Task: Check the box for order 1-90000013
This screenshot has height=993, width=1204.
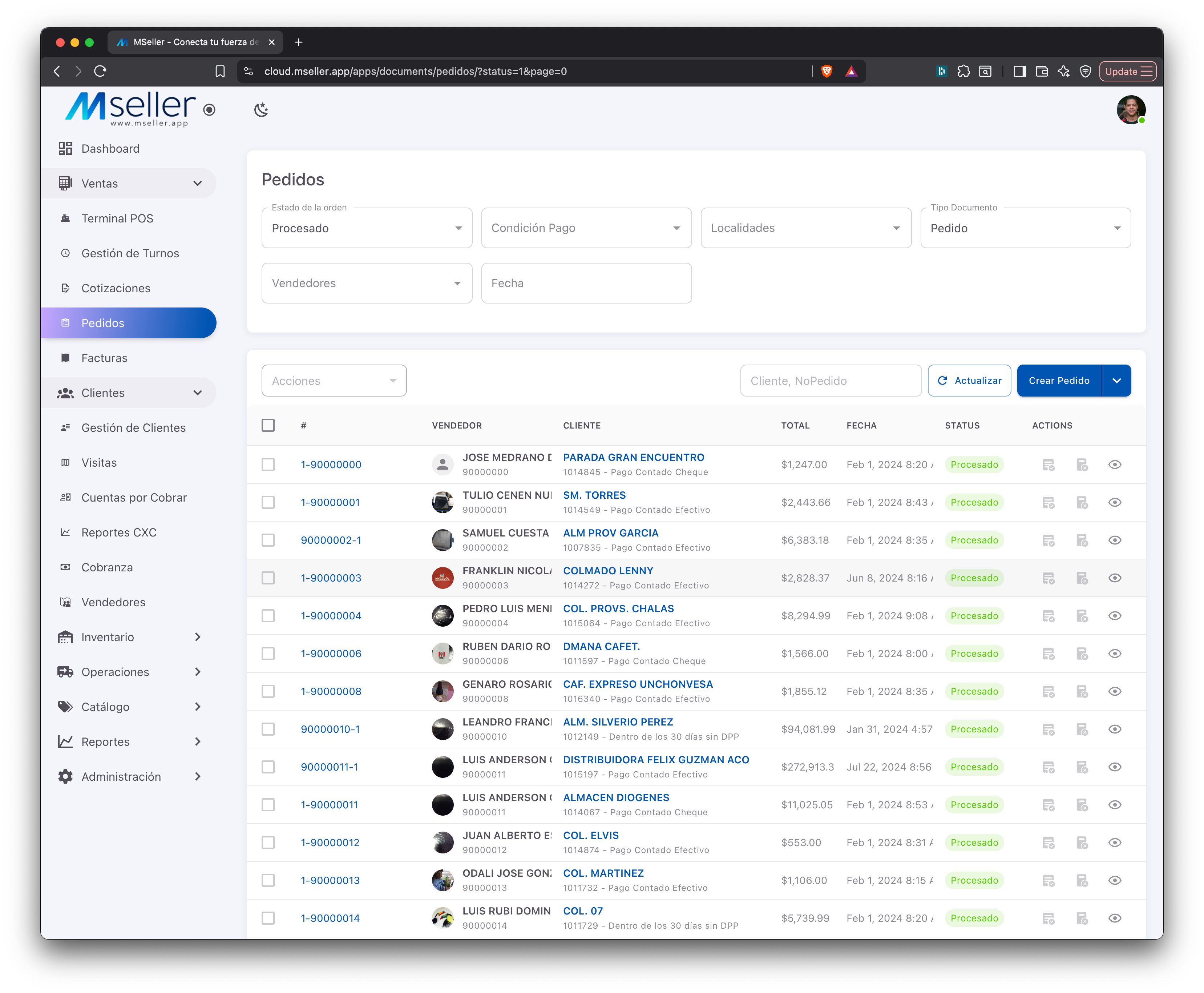Action: click(x=268, y=880)
